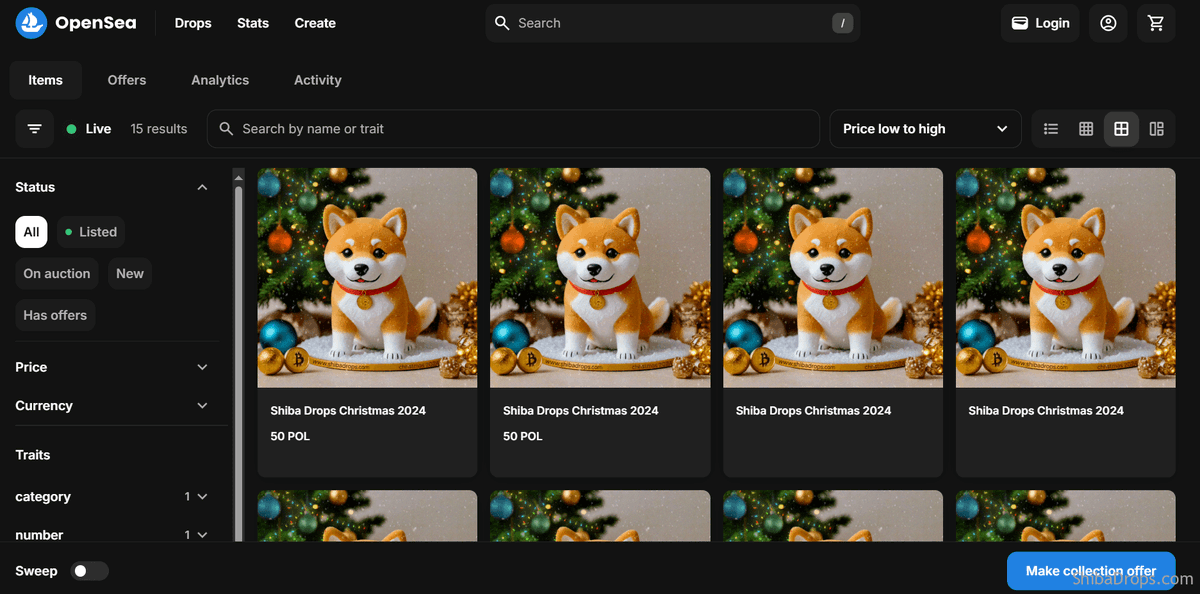Switch to list view layout
Image resolution: width=1200 pixels, height=594 pixels.
(1051, 129)
